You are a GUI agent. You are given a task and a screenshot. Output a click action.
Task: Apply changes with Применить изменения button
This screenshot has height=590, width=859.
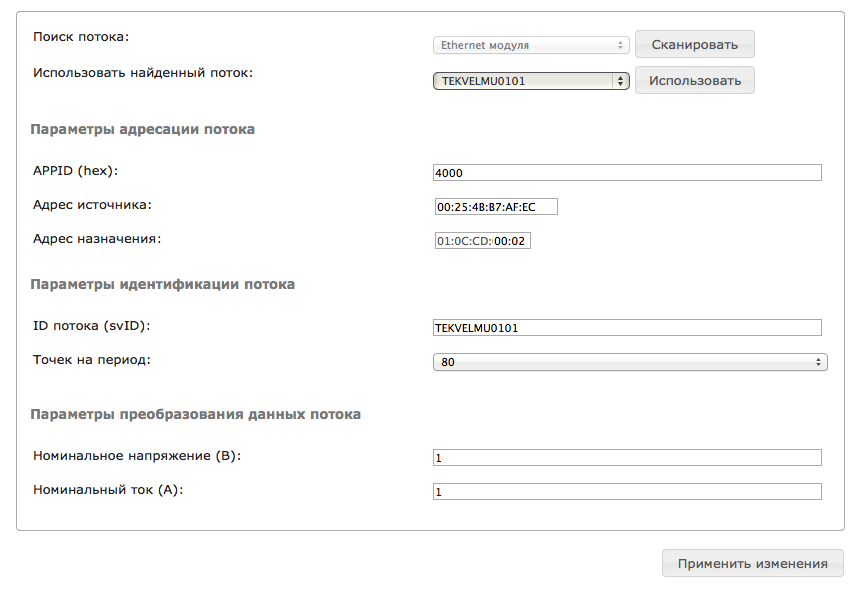pos(753,564)
